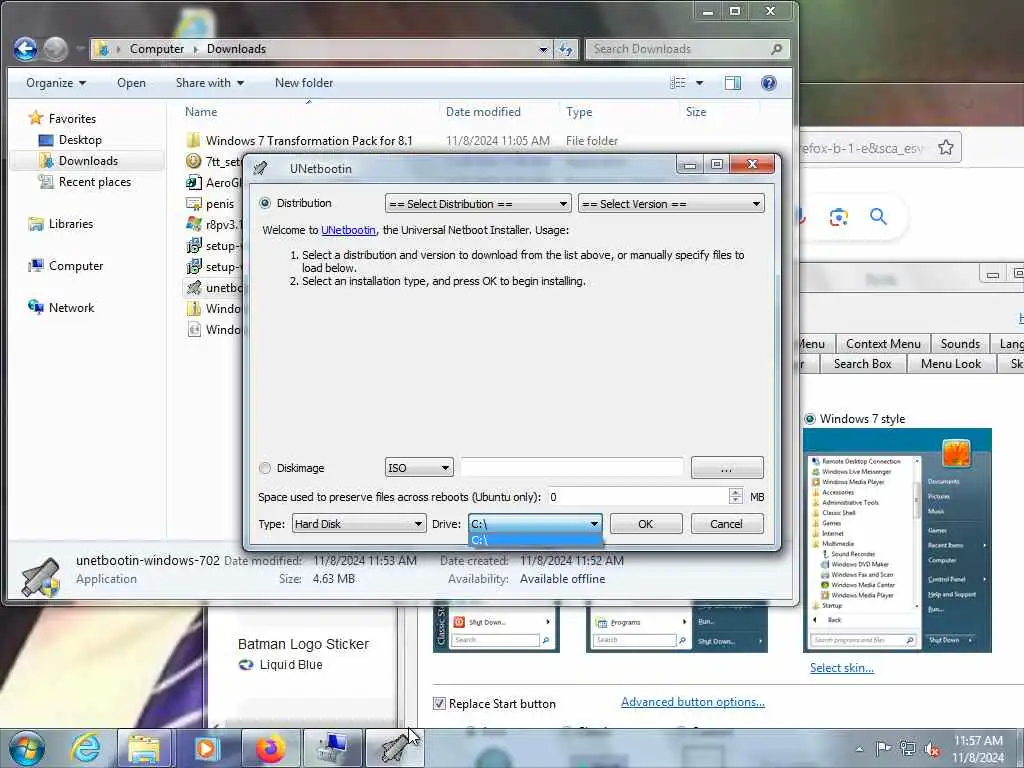Open Explorer help icon

click(x=769, y=83)
